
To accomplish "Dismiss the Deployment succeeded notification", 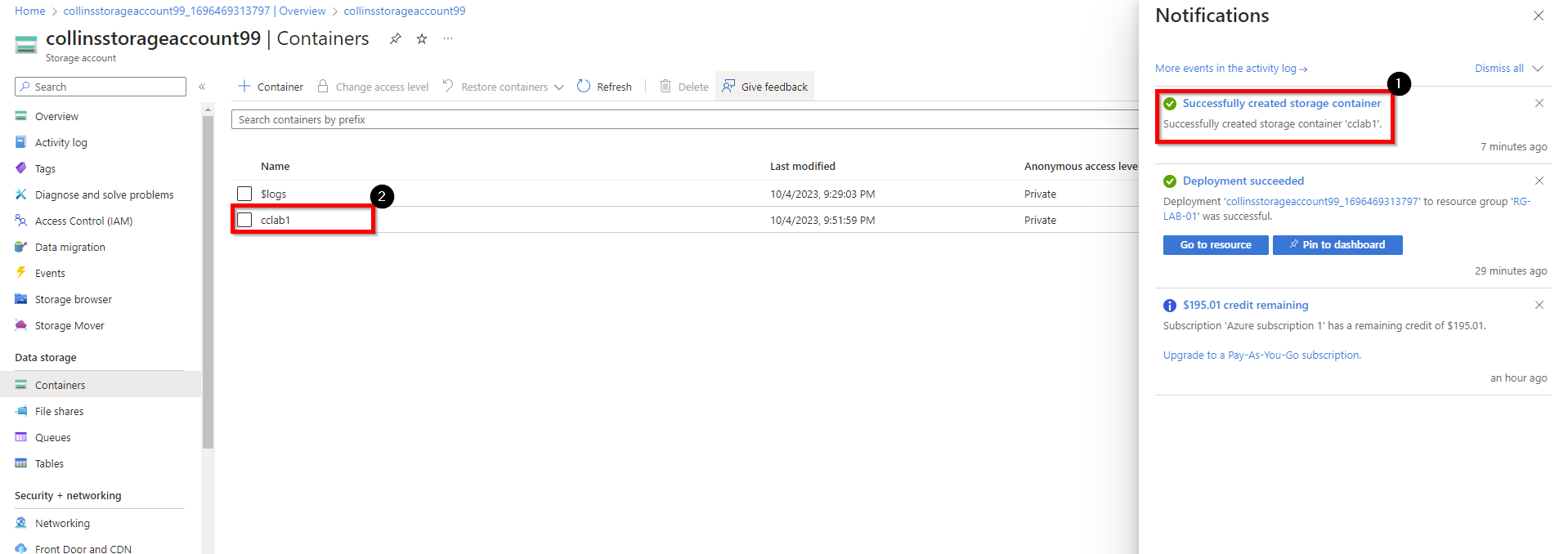I will click(1539, 181).
